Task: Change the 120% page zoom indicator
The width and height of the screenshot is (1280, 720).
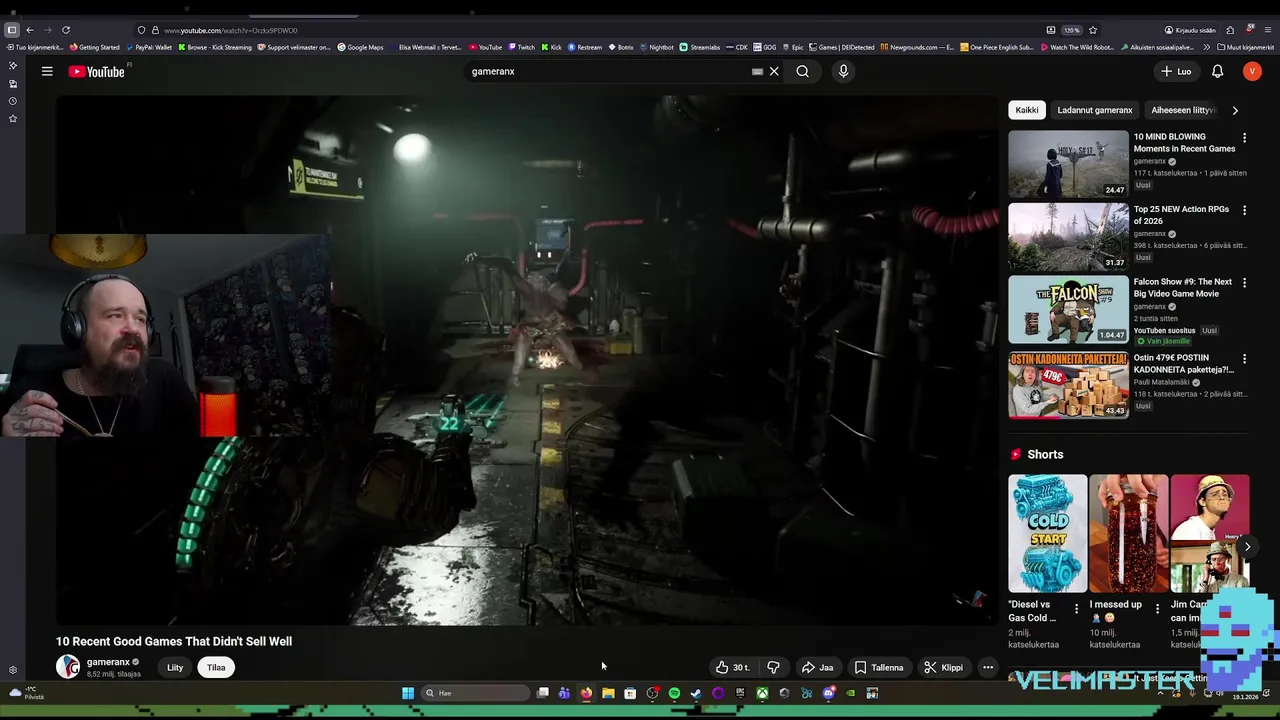Action: click(1071, 30)
